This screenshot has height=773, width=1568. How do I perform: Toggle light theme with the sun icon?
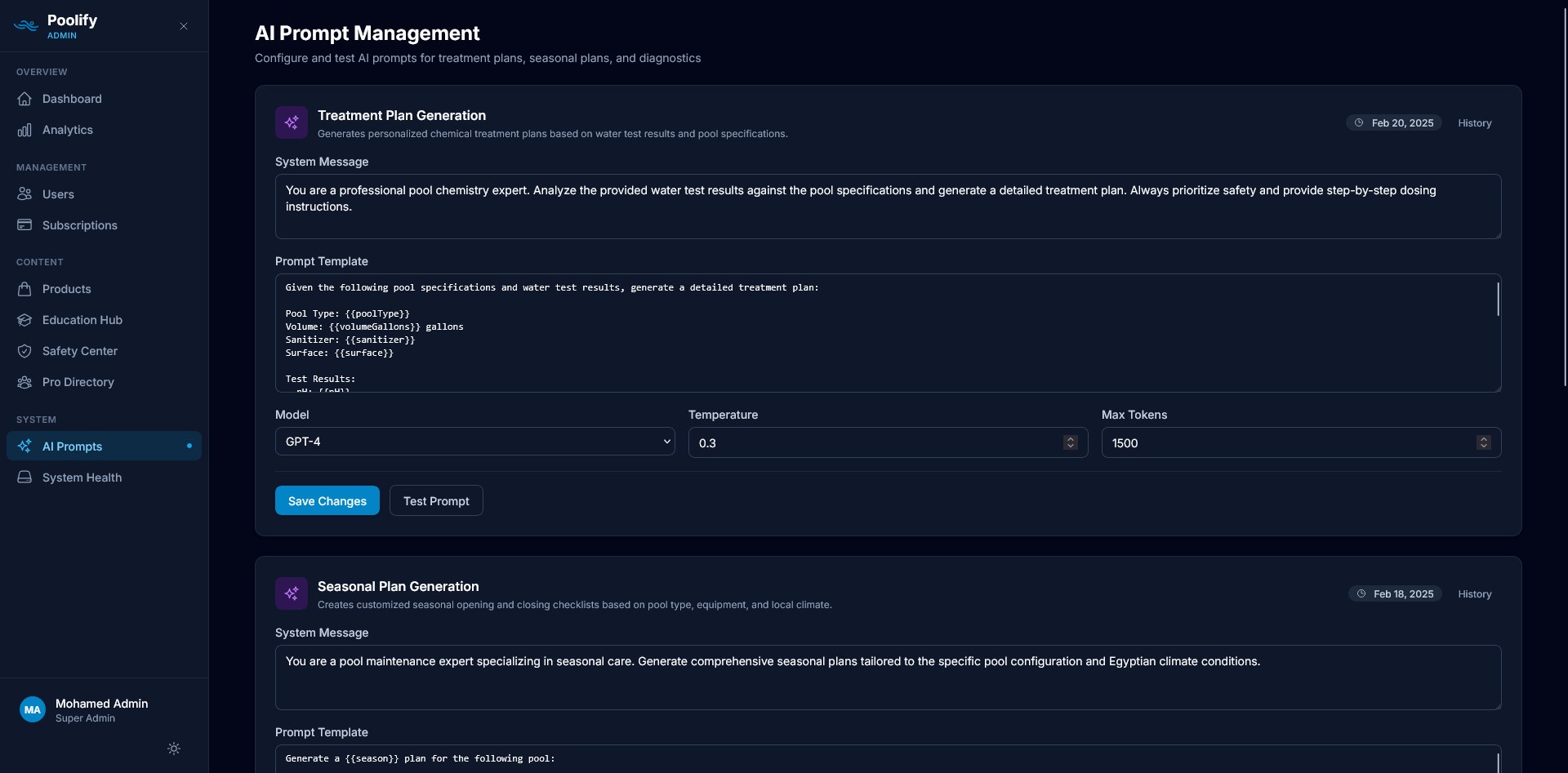tap(174, 749)
